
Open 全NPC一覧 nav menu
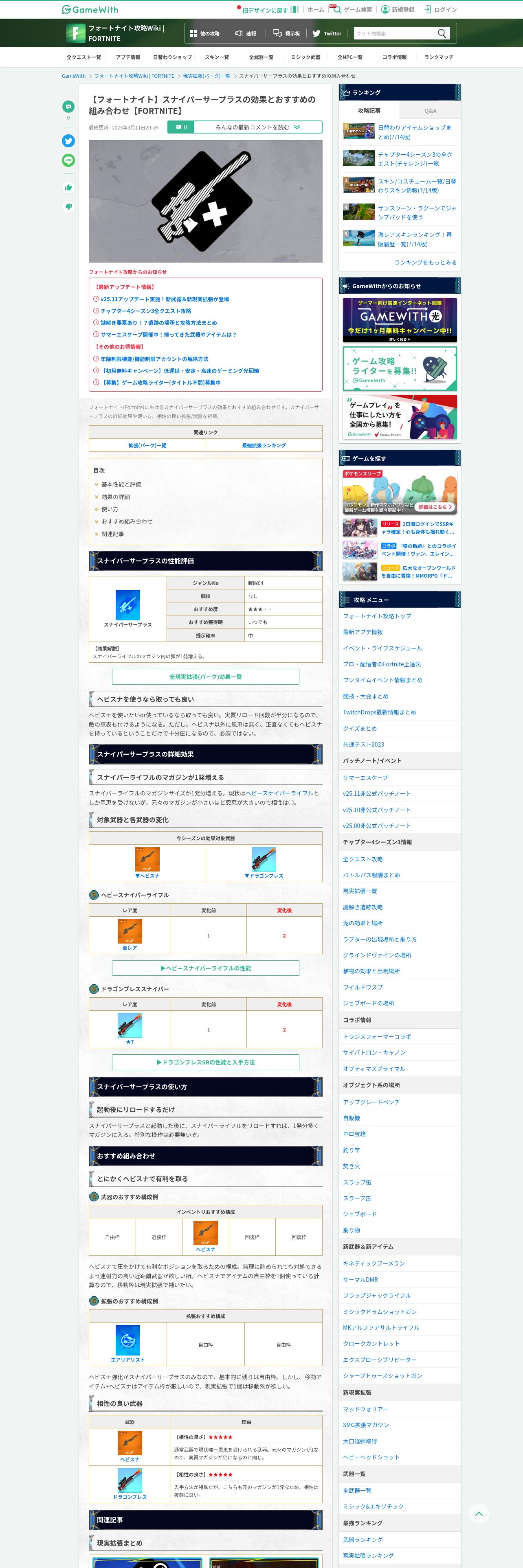click(349, 57)
